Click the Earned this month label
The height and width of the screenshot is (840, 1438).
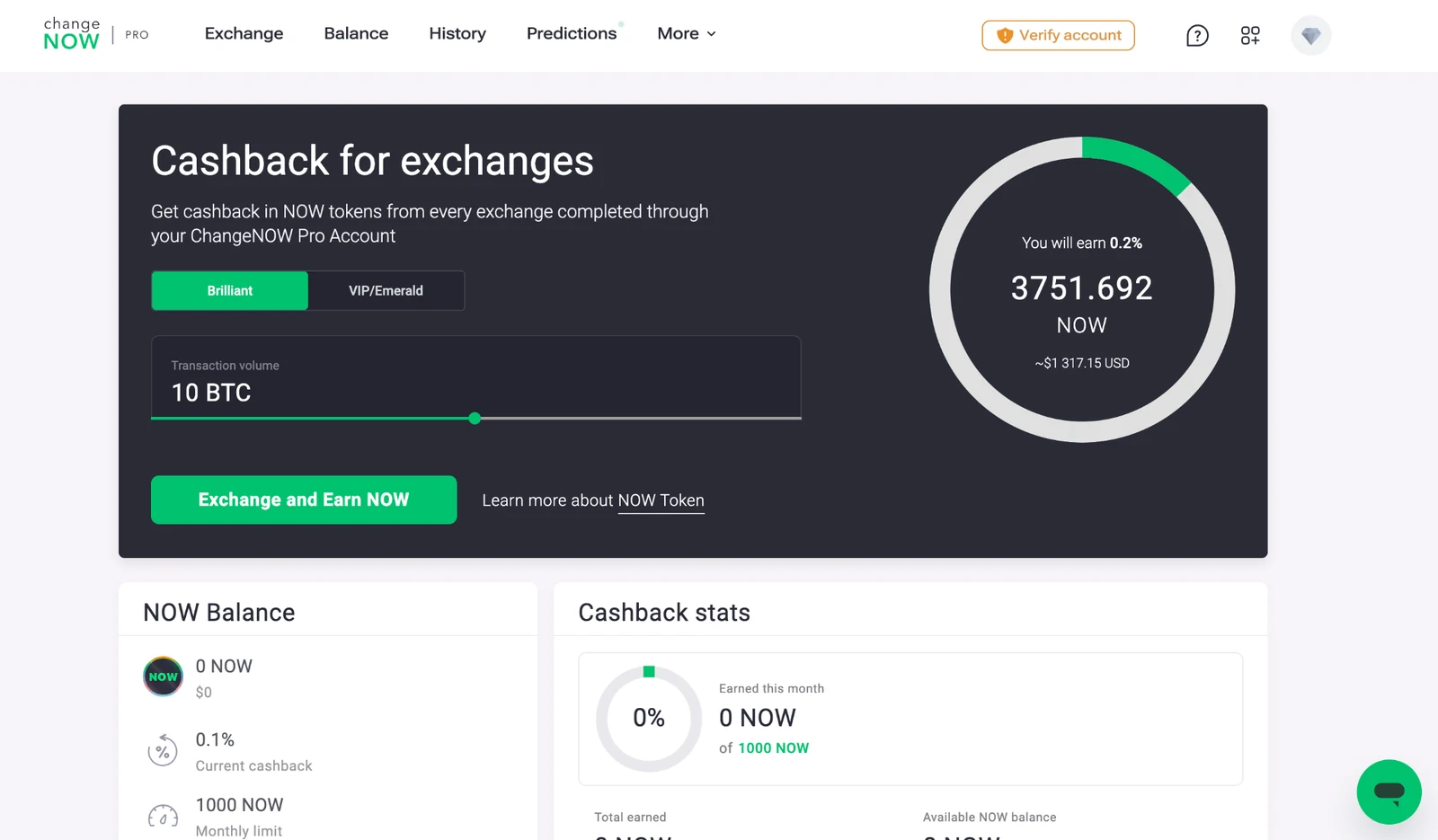point(771,688)
